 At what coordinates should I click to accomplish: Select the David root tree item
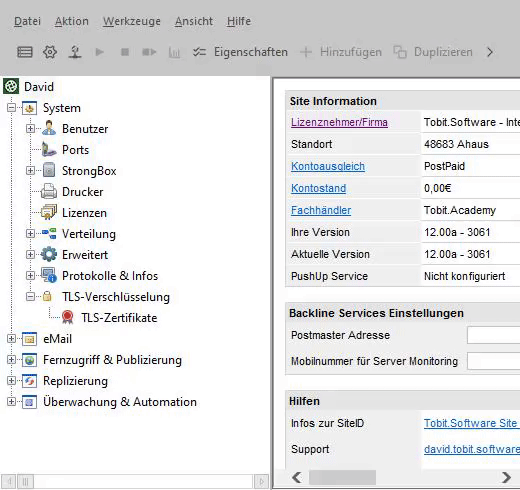coord(39,87)
